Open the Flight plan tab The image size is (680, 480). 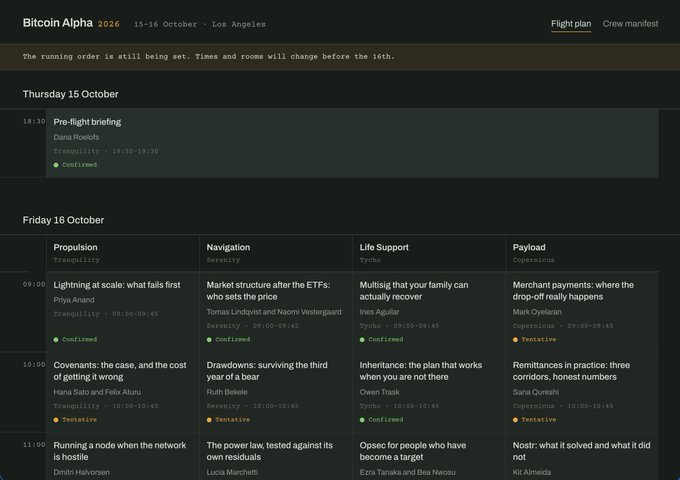(571, 24)
